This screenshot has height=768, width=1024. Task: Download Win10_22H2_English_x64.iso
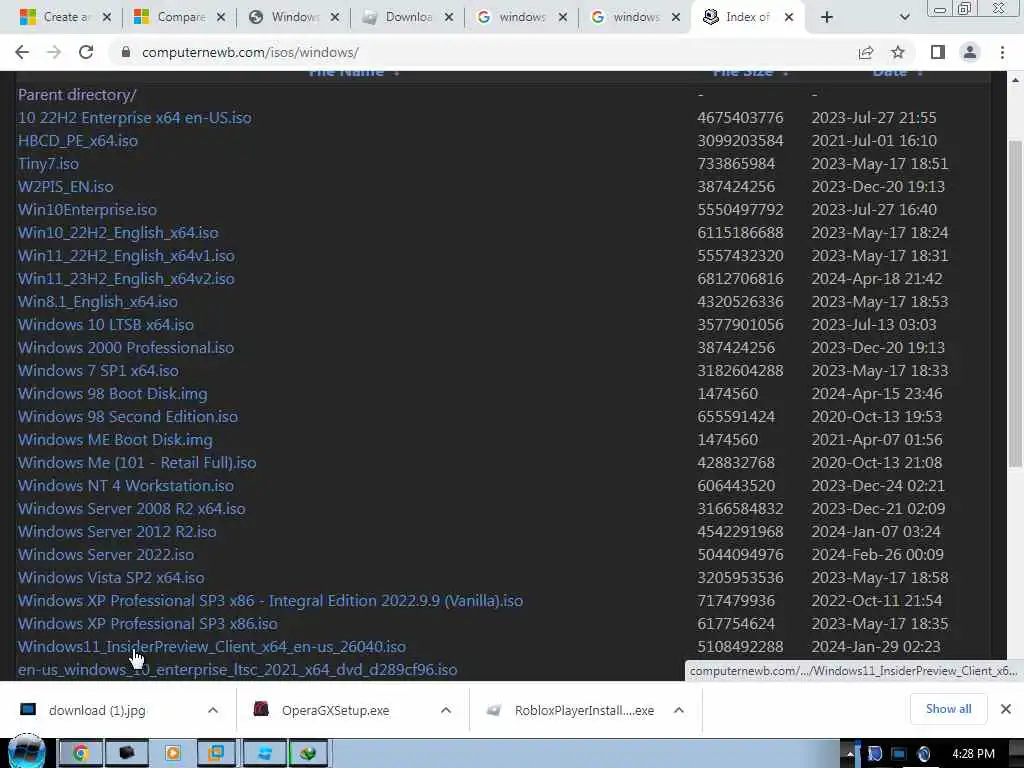point(118,232)
